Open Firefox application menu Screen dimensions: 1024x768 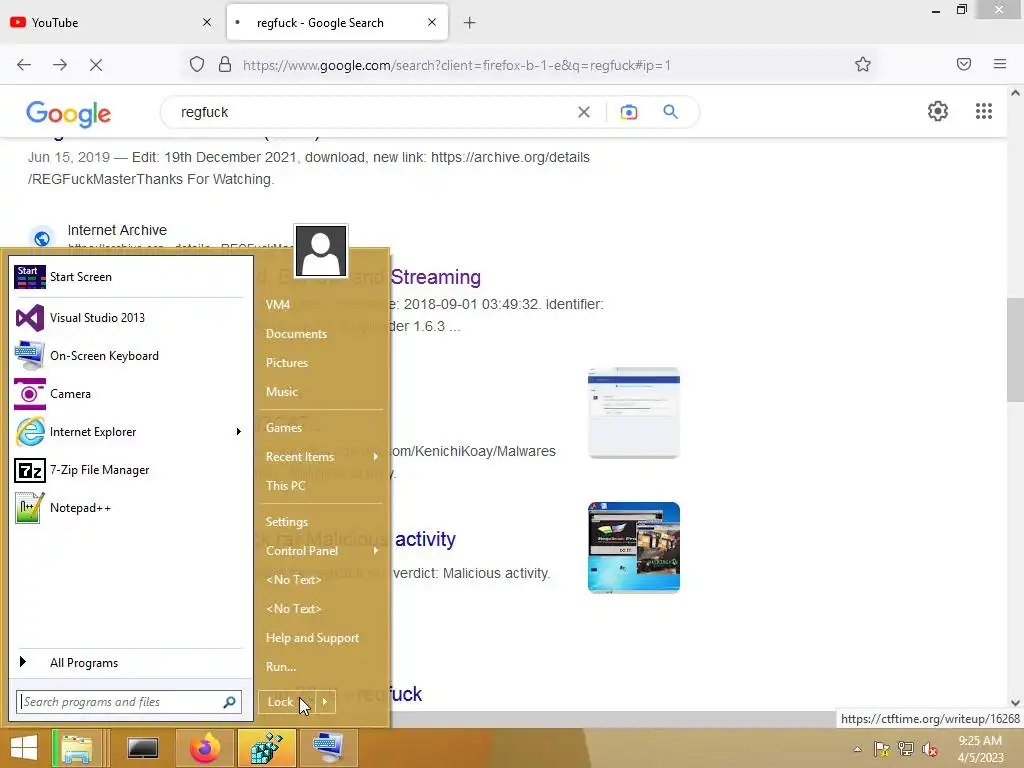coord(1000,64)
